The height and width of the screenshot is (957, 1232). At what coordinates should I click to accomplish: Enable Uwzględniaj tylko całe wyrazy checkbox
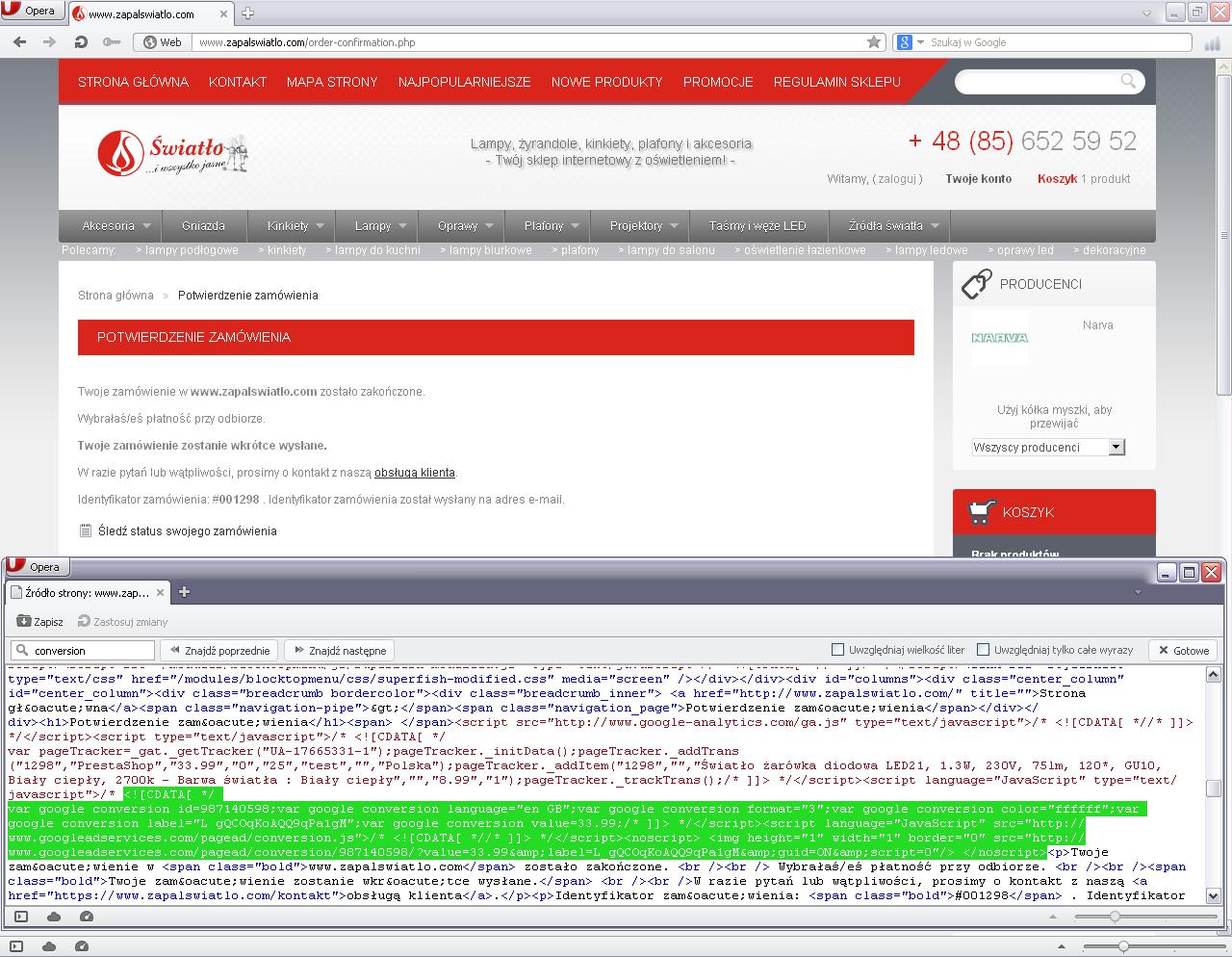tap(983, 650)
